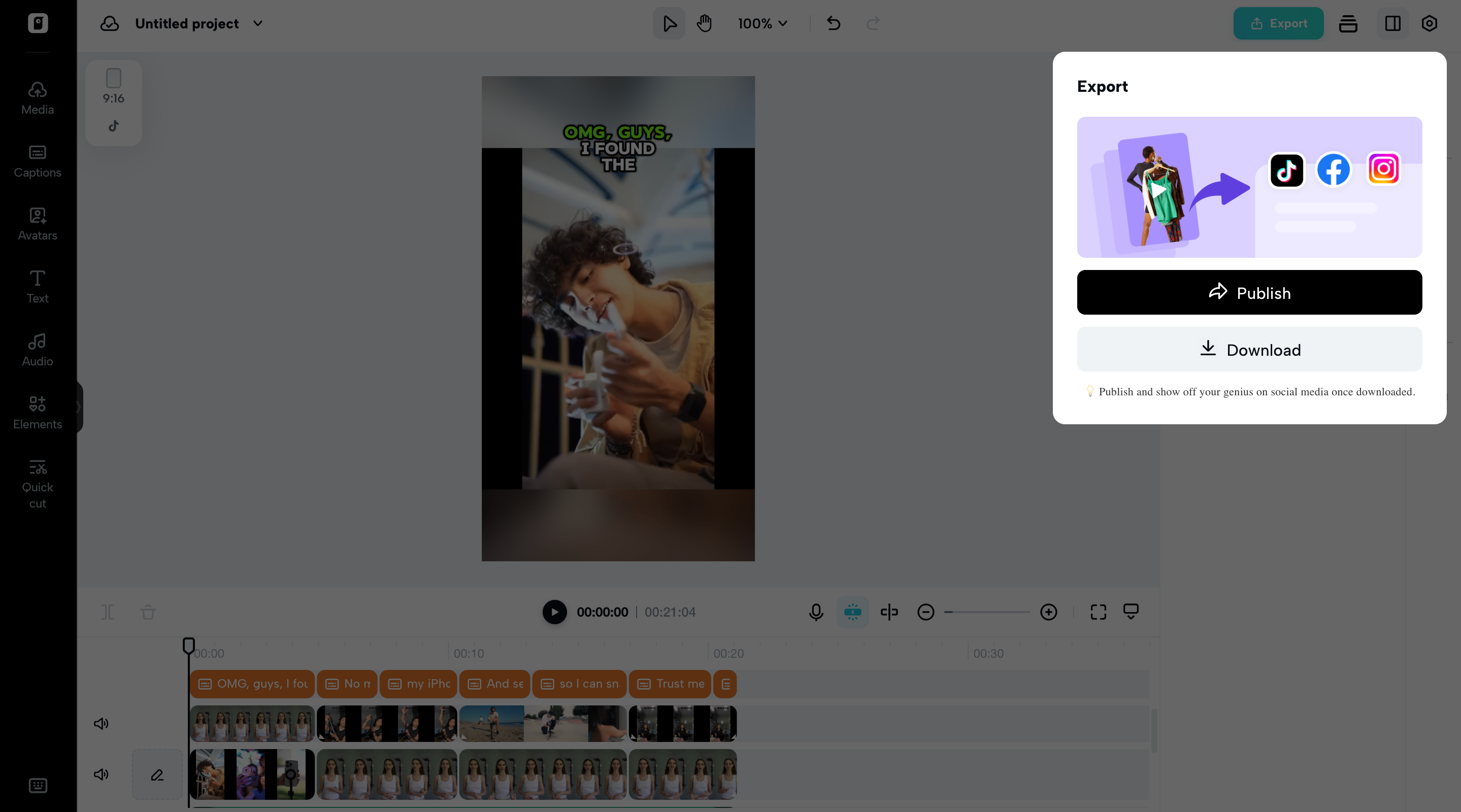Select the 'OMG, guys, I fou' caption clip
The height and width of the screenshot is (812, 1461).
point(252,684)
